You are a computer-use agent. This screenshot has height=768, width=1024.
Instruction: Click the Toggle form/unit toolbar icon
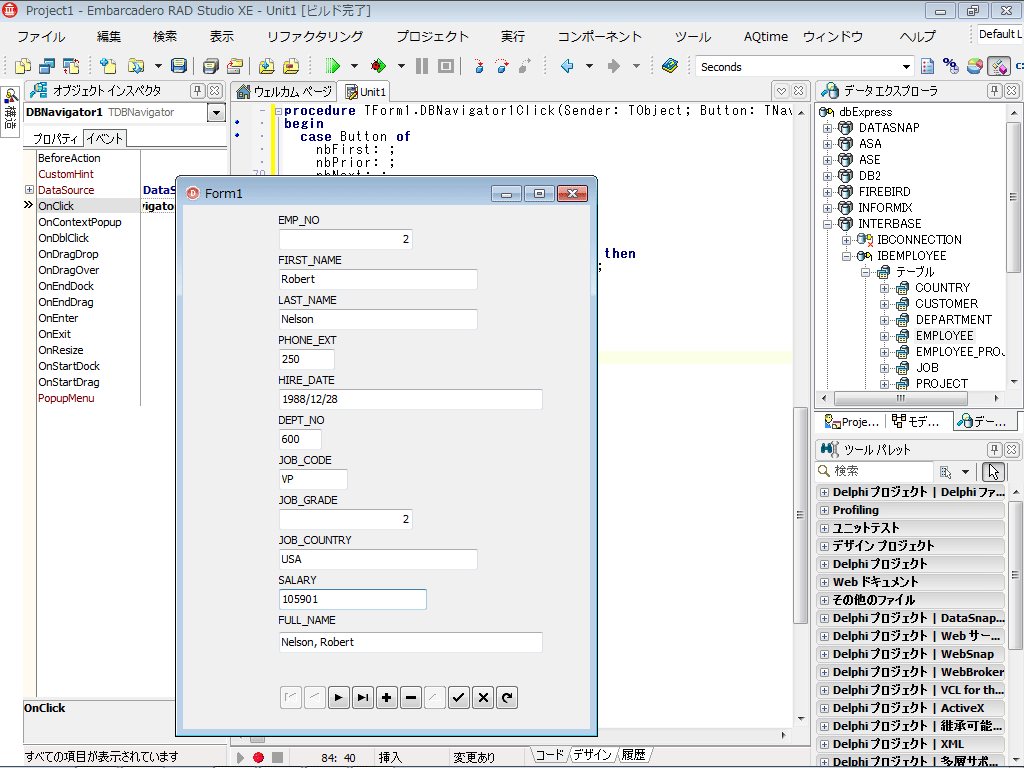point(71,66)
